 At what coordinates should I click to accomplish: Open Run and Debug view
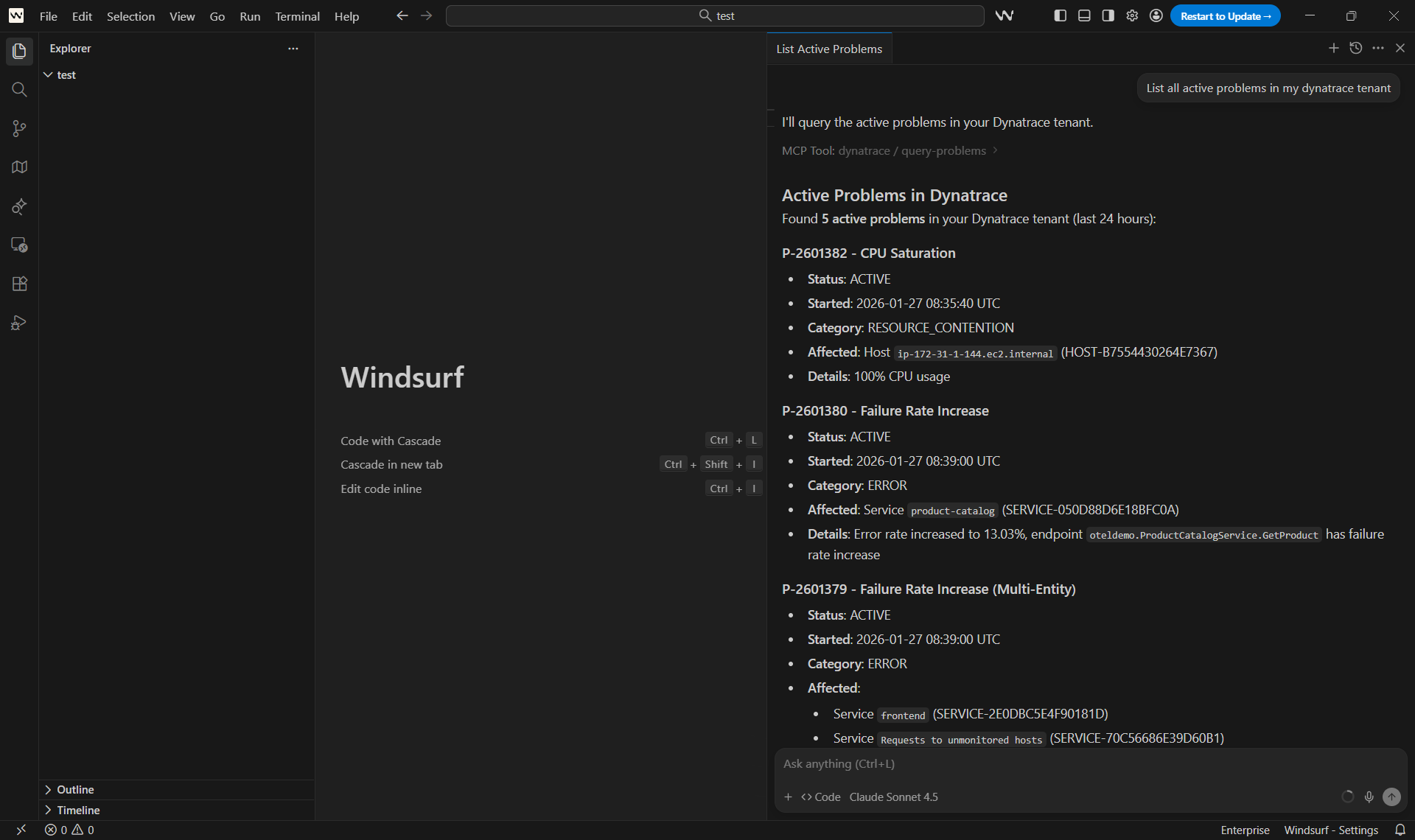pos(19,322)
